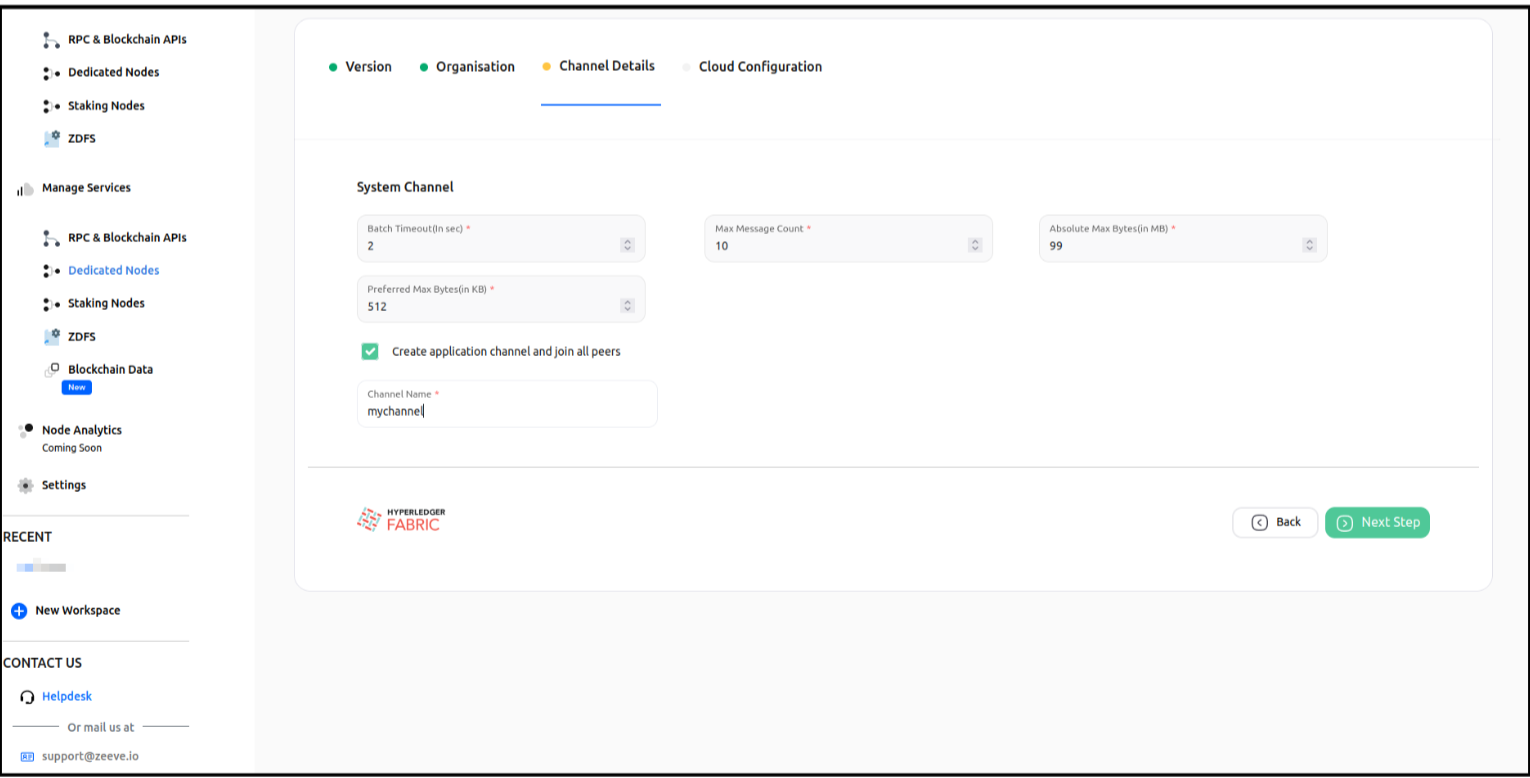
Task: Click the ZDFS icon under Manage Services
Action: tap(52, 336)
